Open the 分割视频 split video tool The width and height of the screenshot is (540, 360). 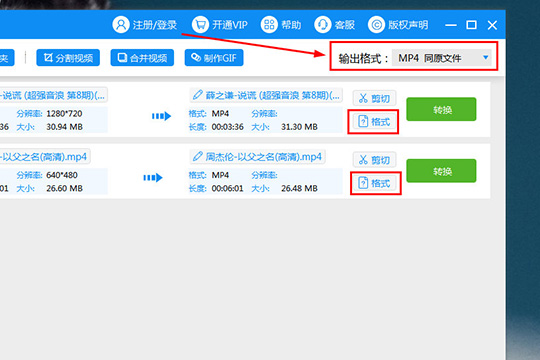68,58
